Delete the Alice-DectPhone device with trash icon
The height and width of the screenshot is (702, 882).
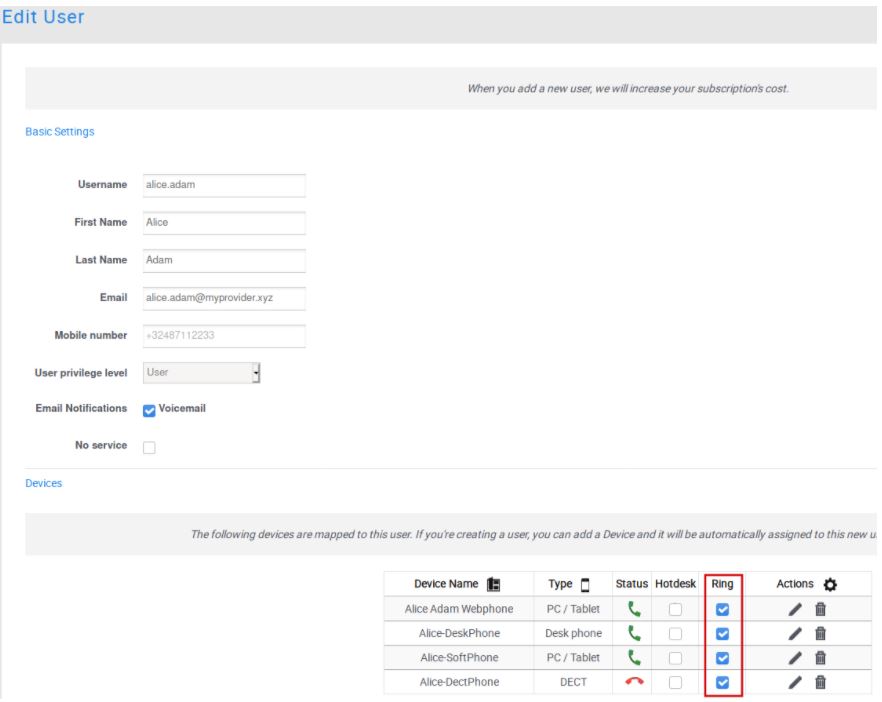820,682
